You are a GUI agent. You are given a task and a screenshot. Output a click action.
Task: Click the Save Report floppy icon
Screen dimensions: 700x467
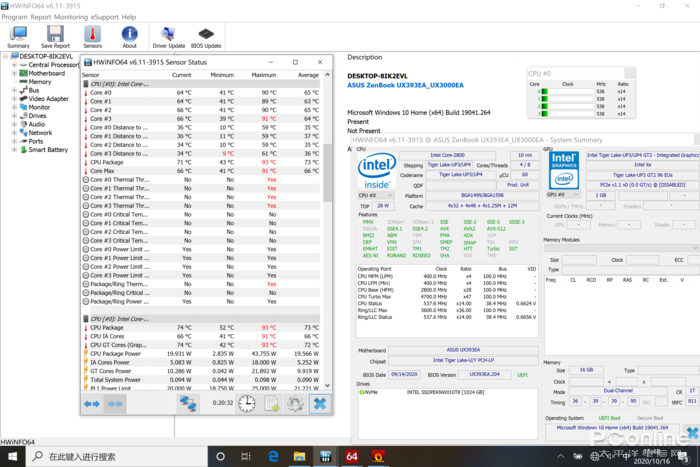click(55, 35)
